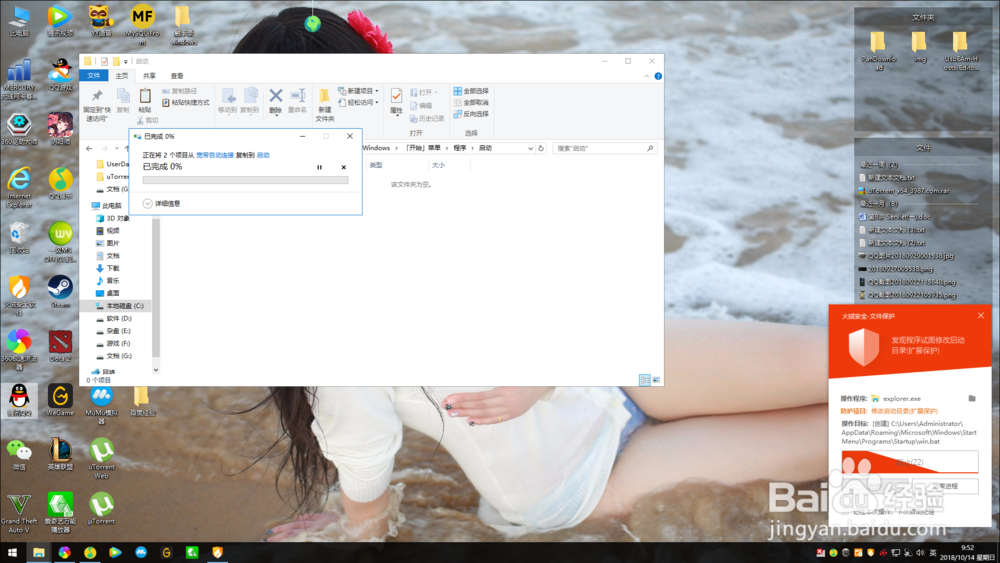Open uTorrent Web desktop icon
The height and width of the screenshot is (563, 1000).
[x=101, y=458]
